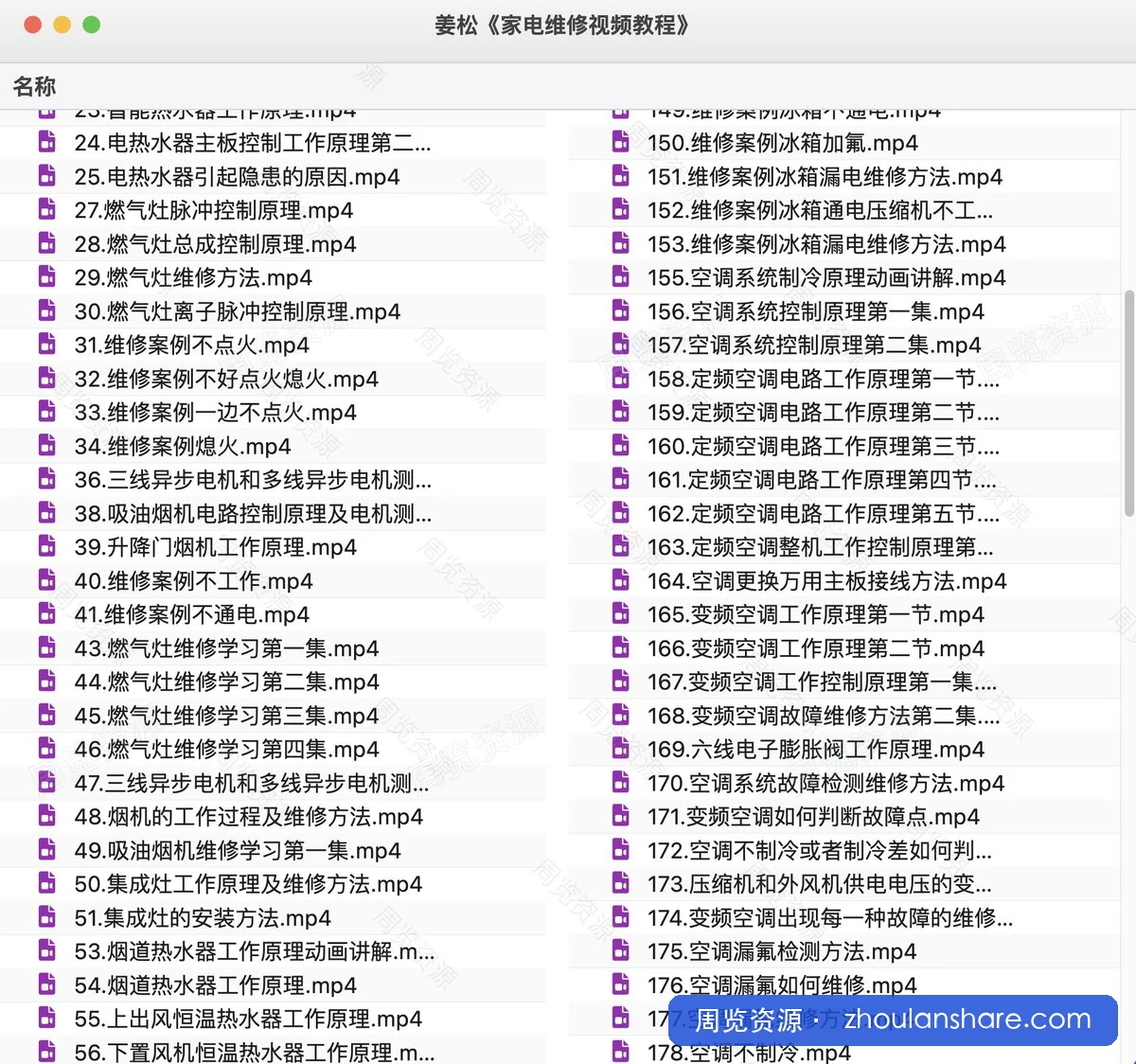Click the file icon next to 29.燃气灶维修方法.mp4
The width and height of the screenshot is (1136, 1064).
tap(46, 276)
